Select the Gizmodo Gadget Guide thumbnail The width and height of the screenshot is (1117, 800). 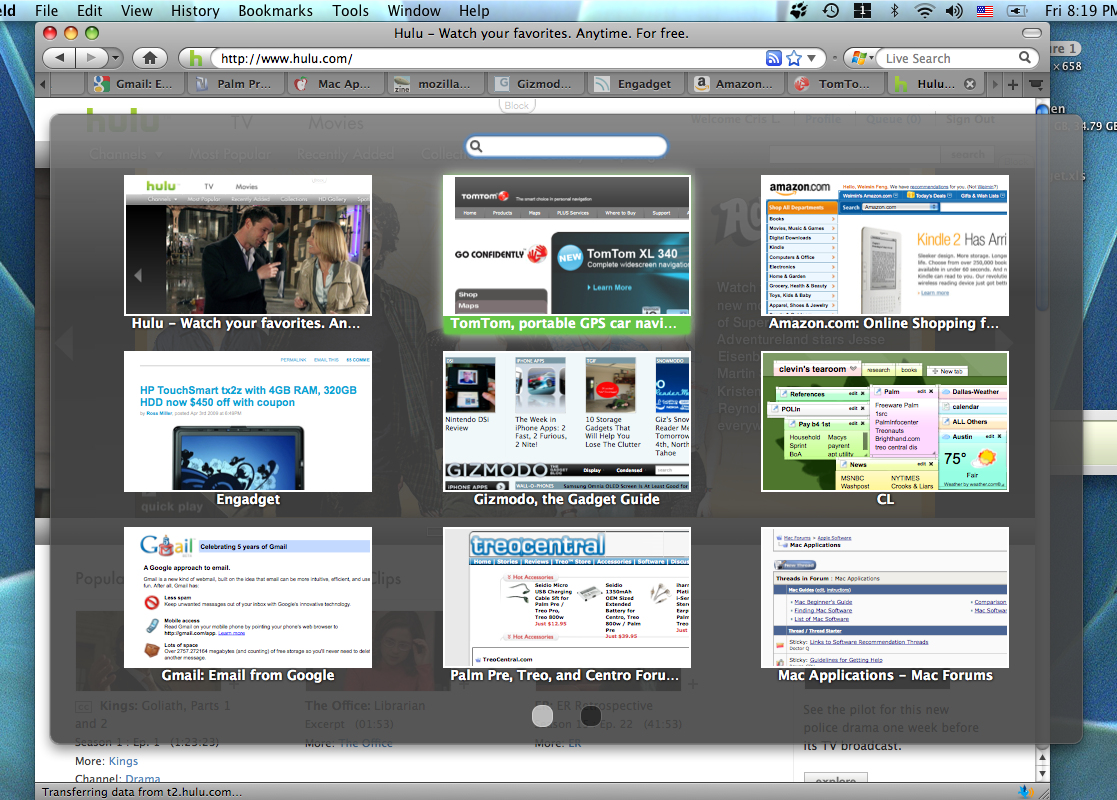click(567, 421)
